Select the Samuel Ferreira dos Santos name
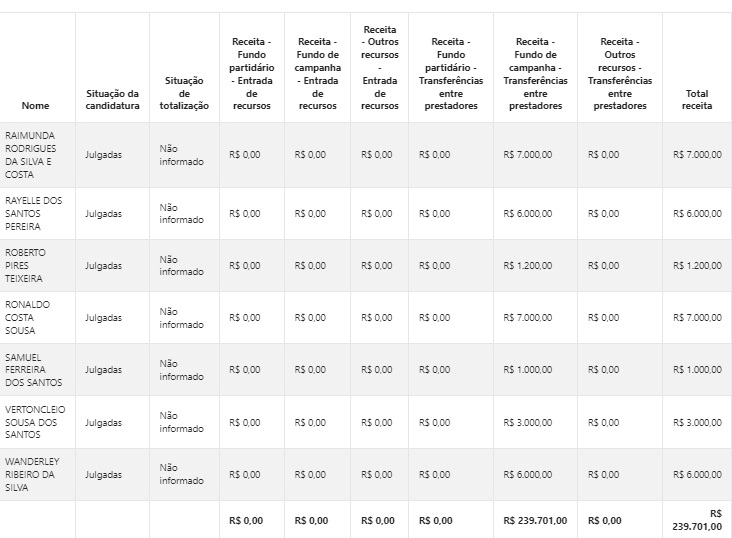732x538 pixels. 33,369
